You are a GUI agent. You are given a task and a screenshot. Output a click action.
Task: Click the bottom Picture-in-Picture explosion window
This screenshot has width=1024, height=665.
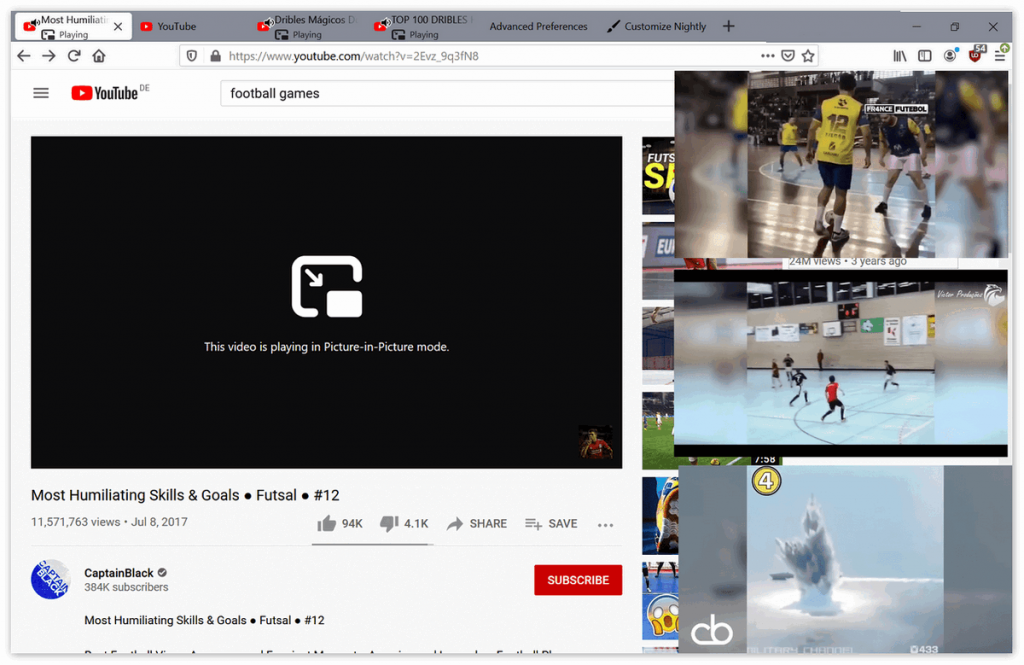coord(845,559)
